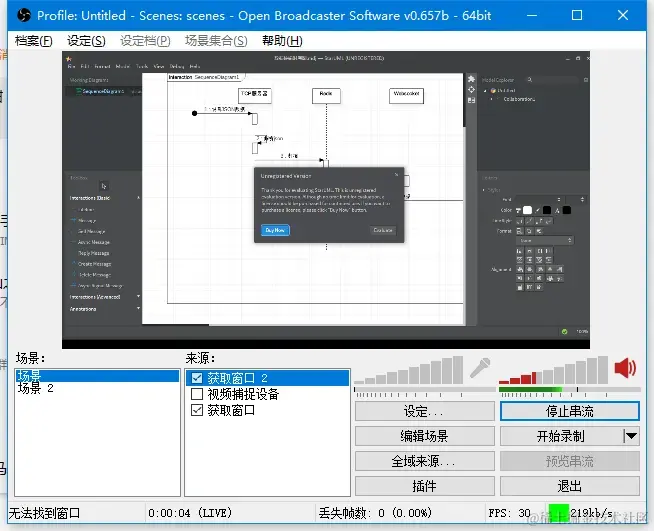The width and height of the screenshot is (654, 531).
Task: Click the 插件 plugins button
Action: click(425, 486)
